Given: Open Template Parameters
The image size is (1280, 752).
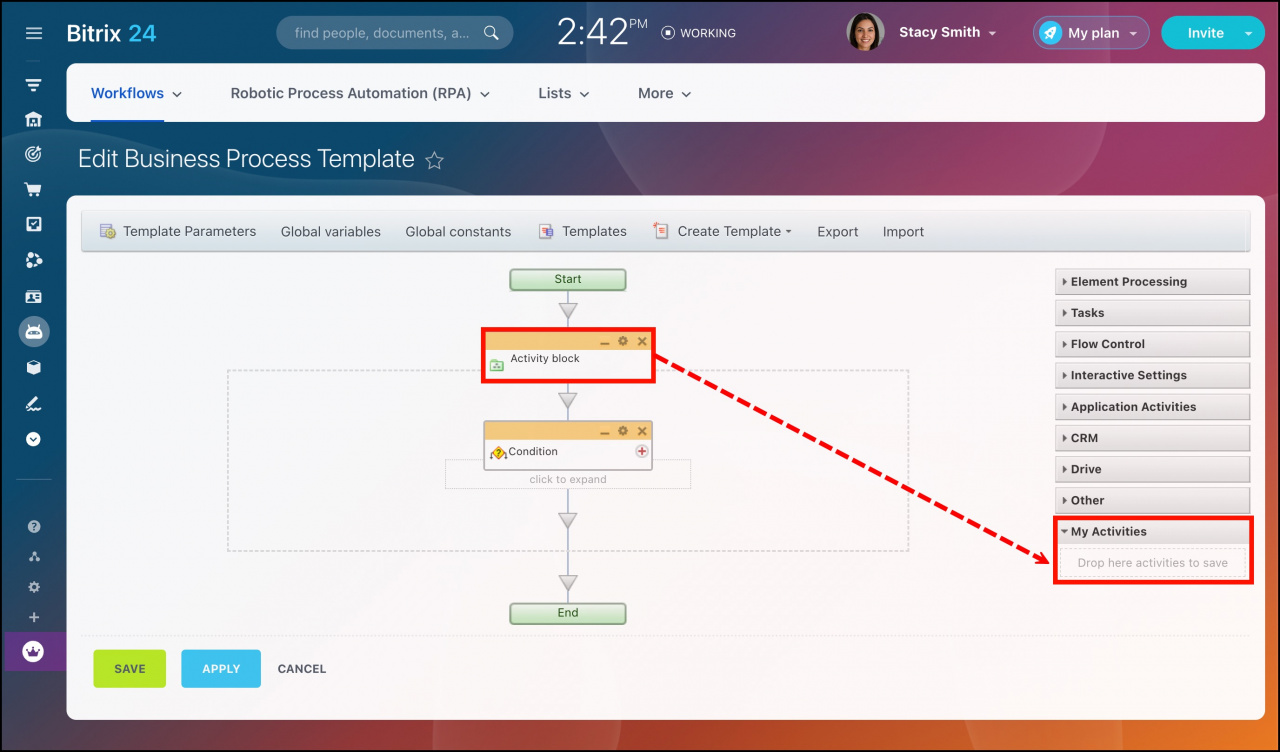Looking at the screenshot, I should pos(178,231).
